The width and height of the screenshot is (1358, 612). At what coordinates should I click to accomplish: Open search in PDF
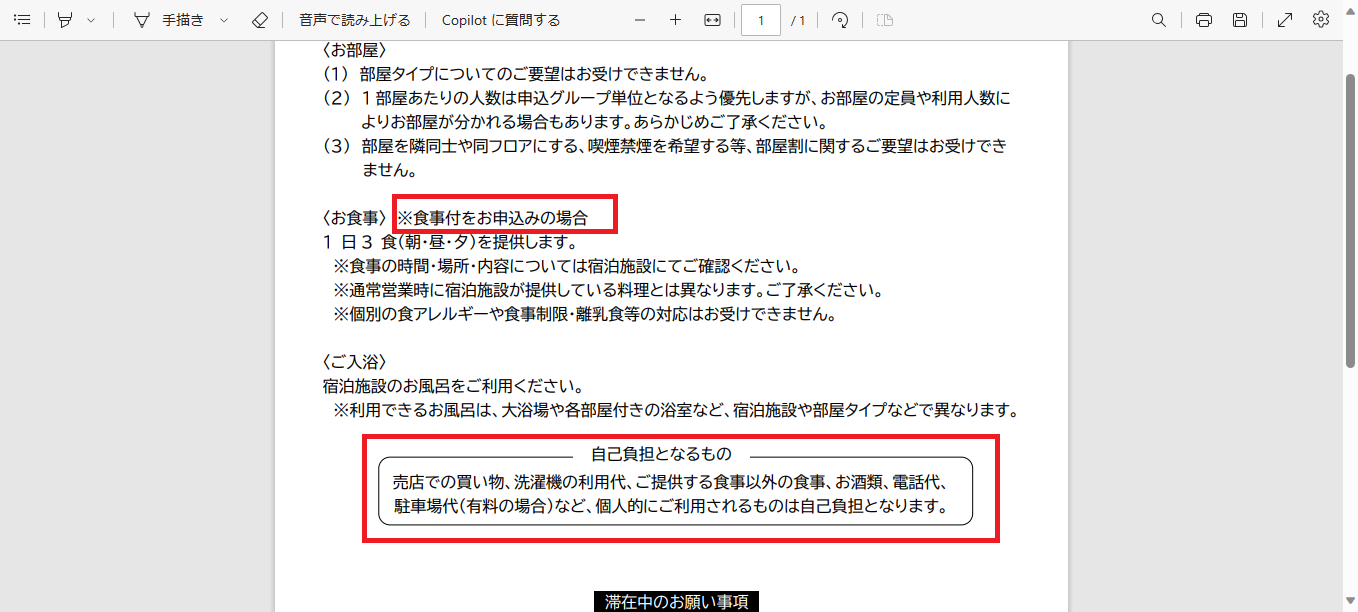point(1159,20)
